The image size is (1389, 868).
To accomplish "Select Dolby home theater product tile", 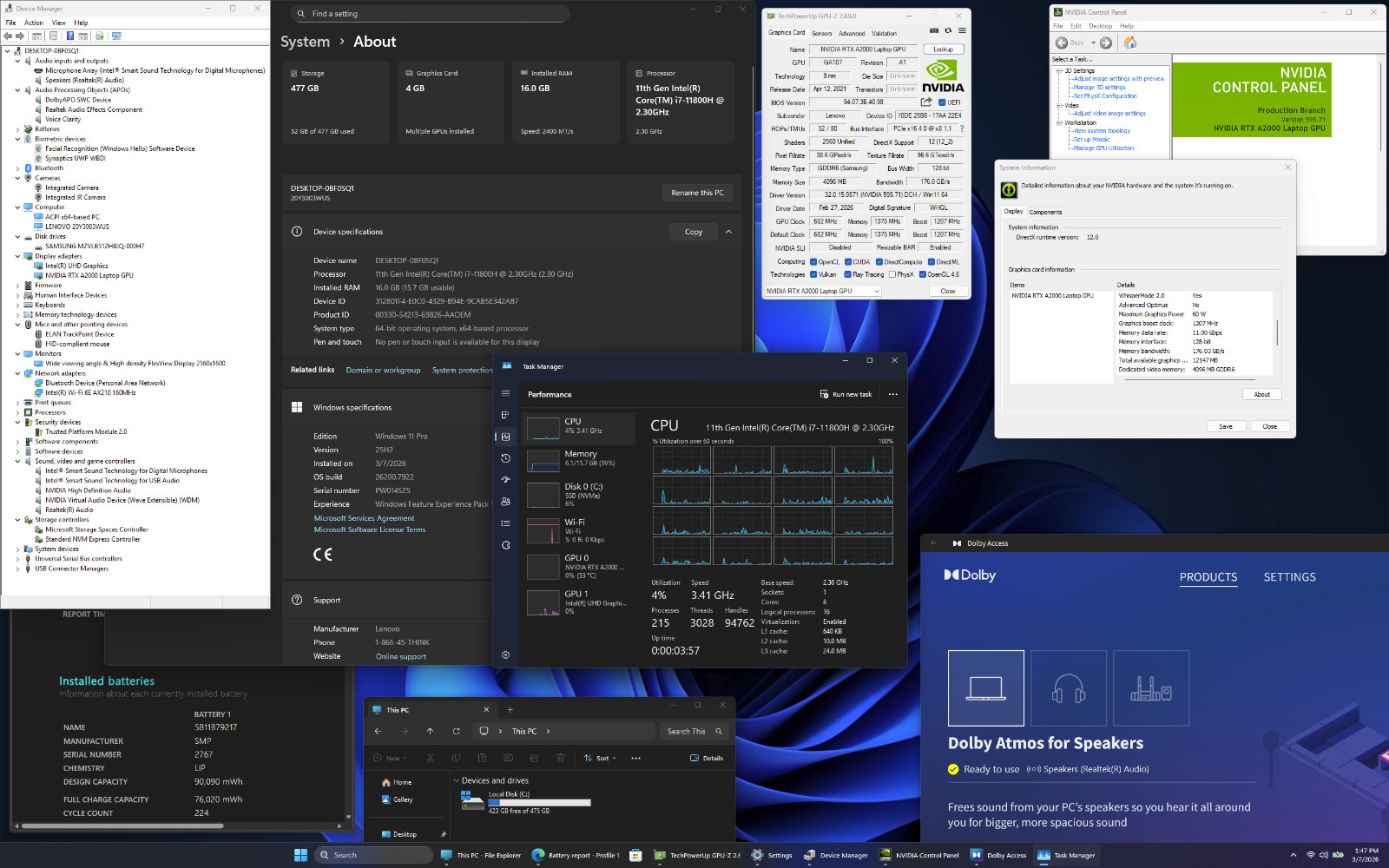I will 1151,687.
